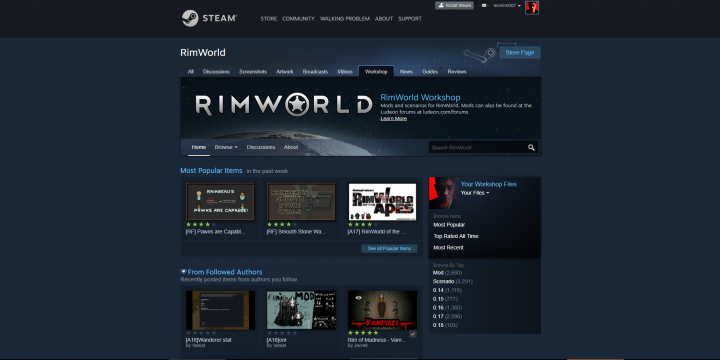Open the Pawns are Capable thumbnail
Screen dimensions: 720x360
[220, 202]
